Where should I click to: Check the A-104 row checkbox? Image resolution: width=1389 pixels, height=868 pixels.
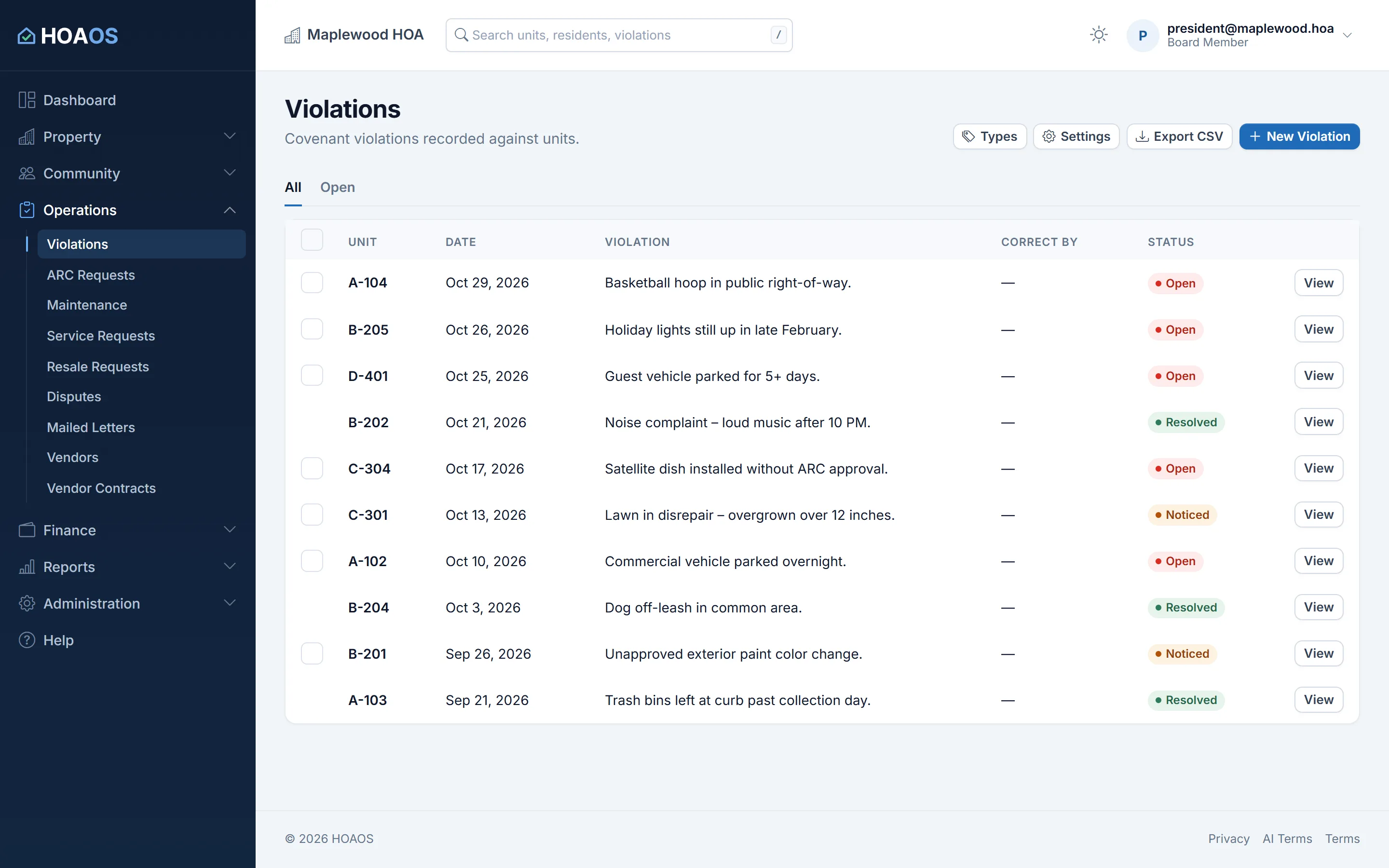click(312, 283)
